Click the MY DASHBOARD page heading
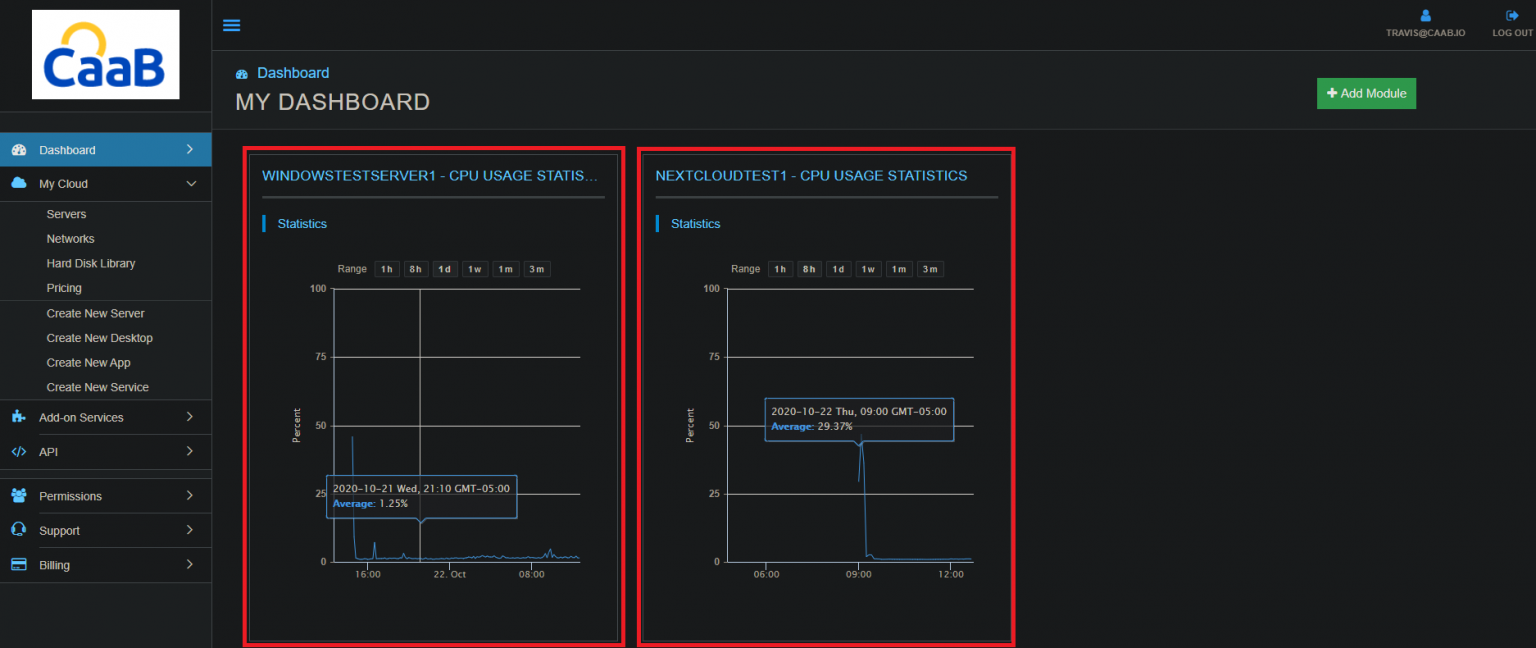Image resolution: width=1536 pixels, height=648 pixels. [x=332, y=102]
